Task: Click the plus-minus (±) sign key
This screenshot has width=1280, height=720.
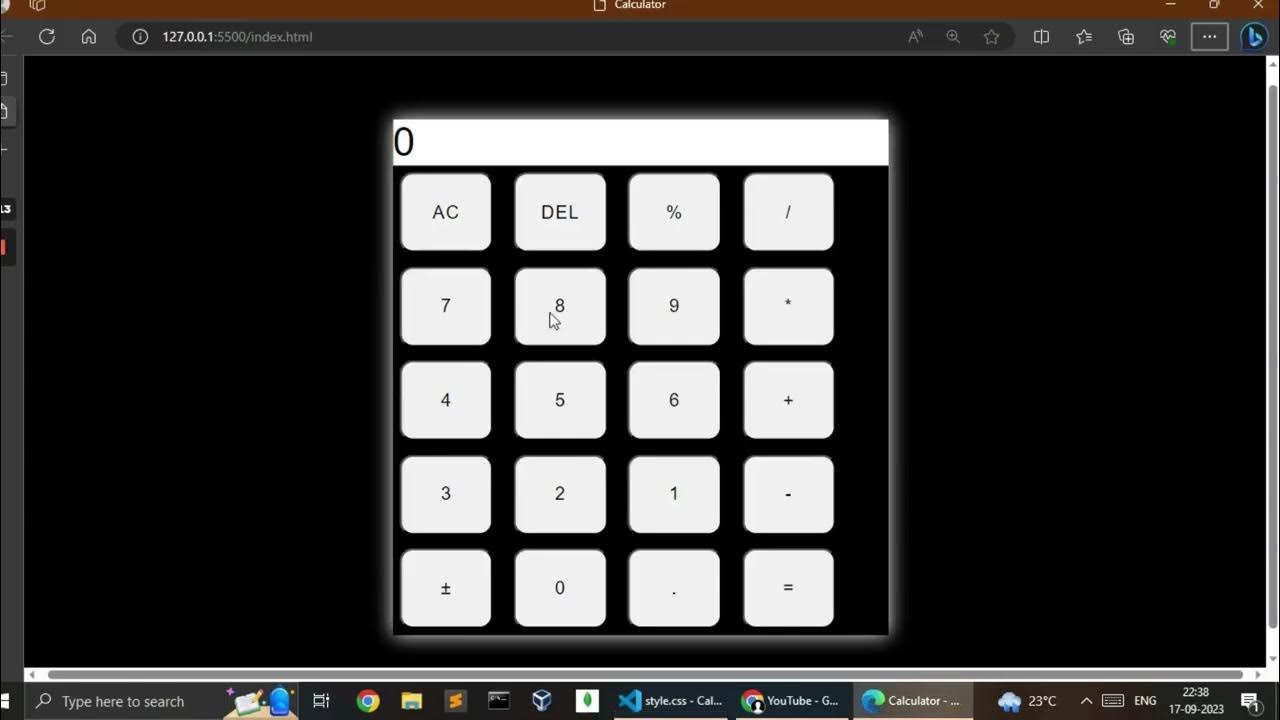Action: (x=446, y=588)
